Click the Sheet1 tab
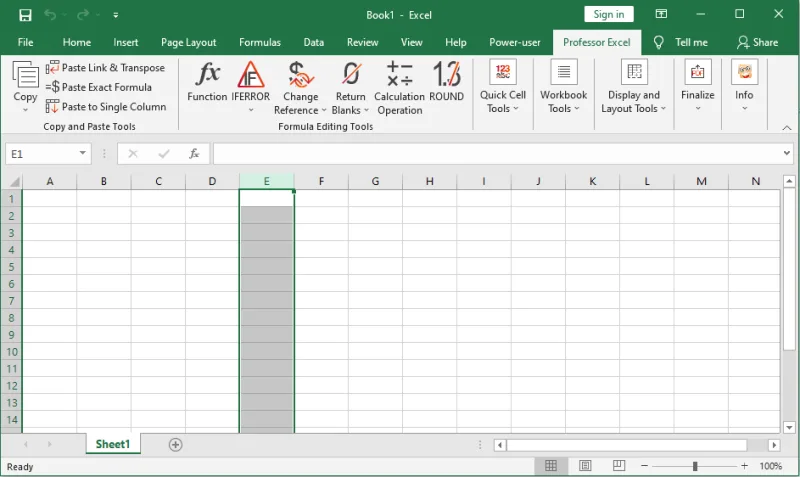The width and height of the screenshot is (800, 477). (x=113, y=444)
